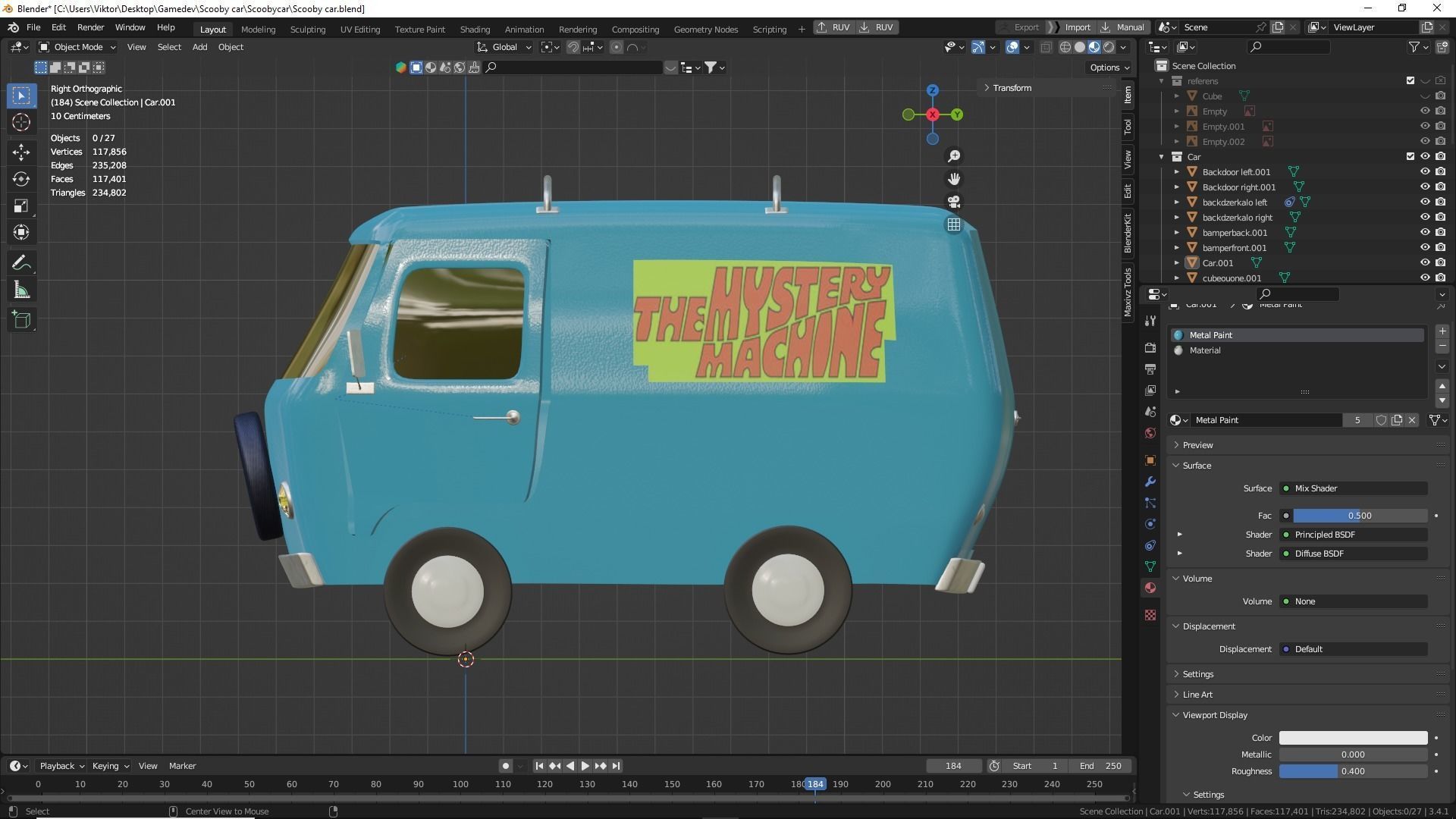
Task: Adjust the Roughness 0.400 slider
Action: pos(1353,771)
